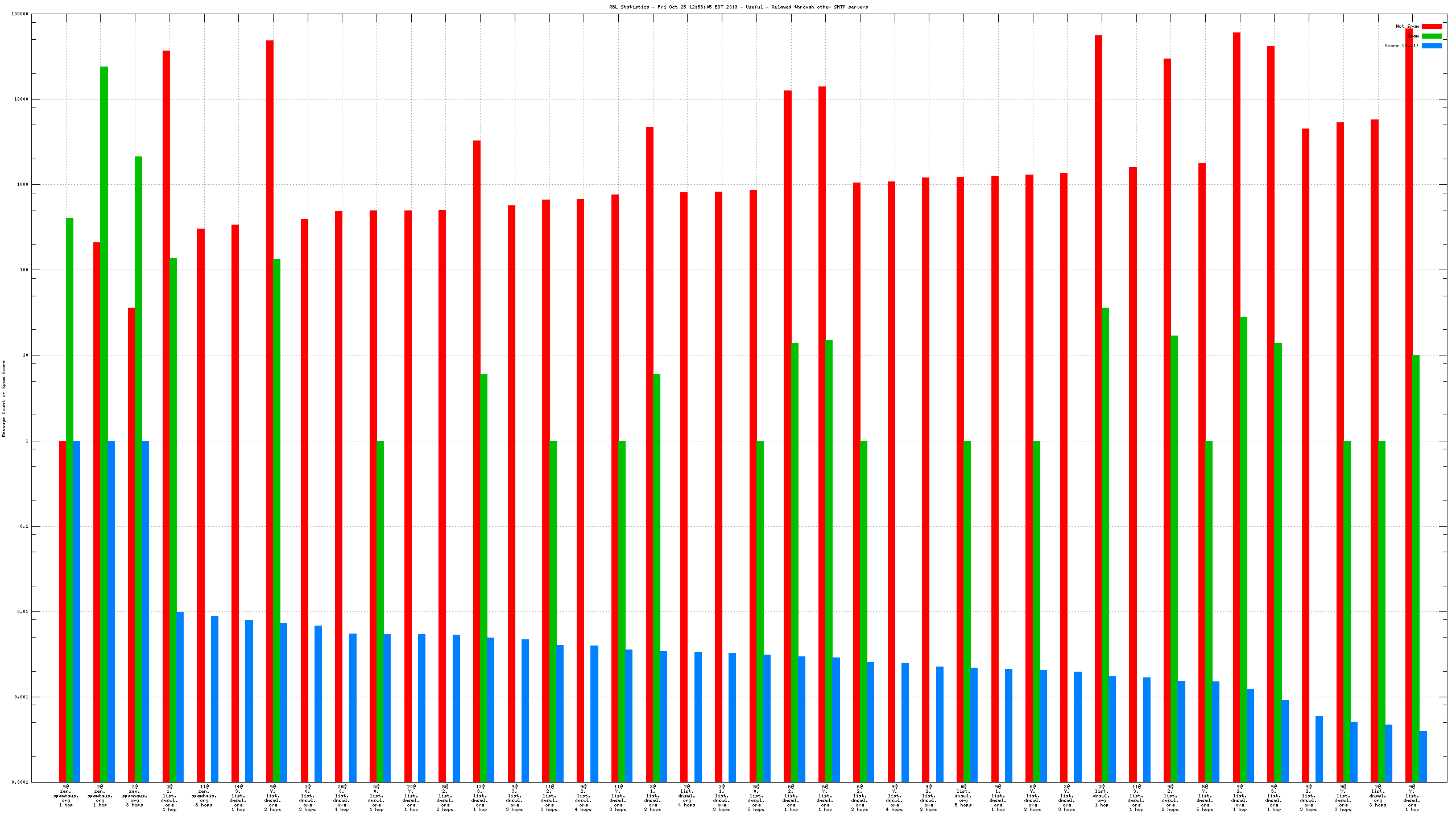Click the blue Score (0..1) legend swatch
1456x819 pixels.
point(1432,45)
